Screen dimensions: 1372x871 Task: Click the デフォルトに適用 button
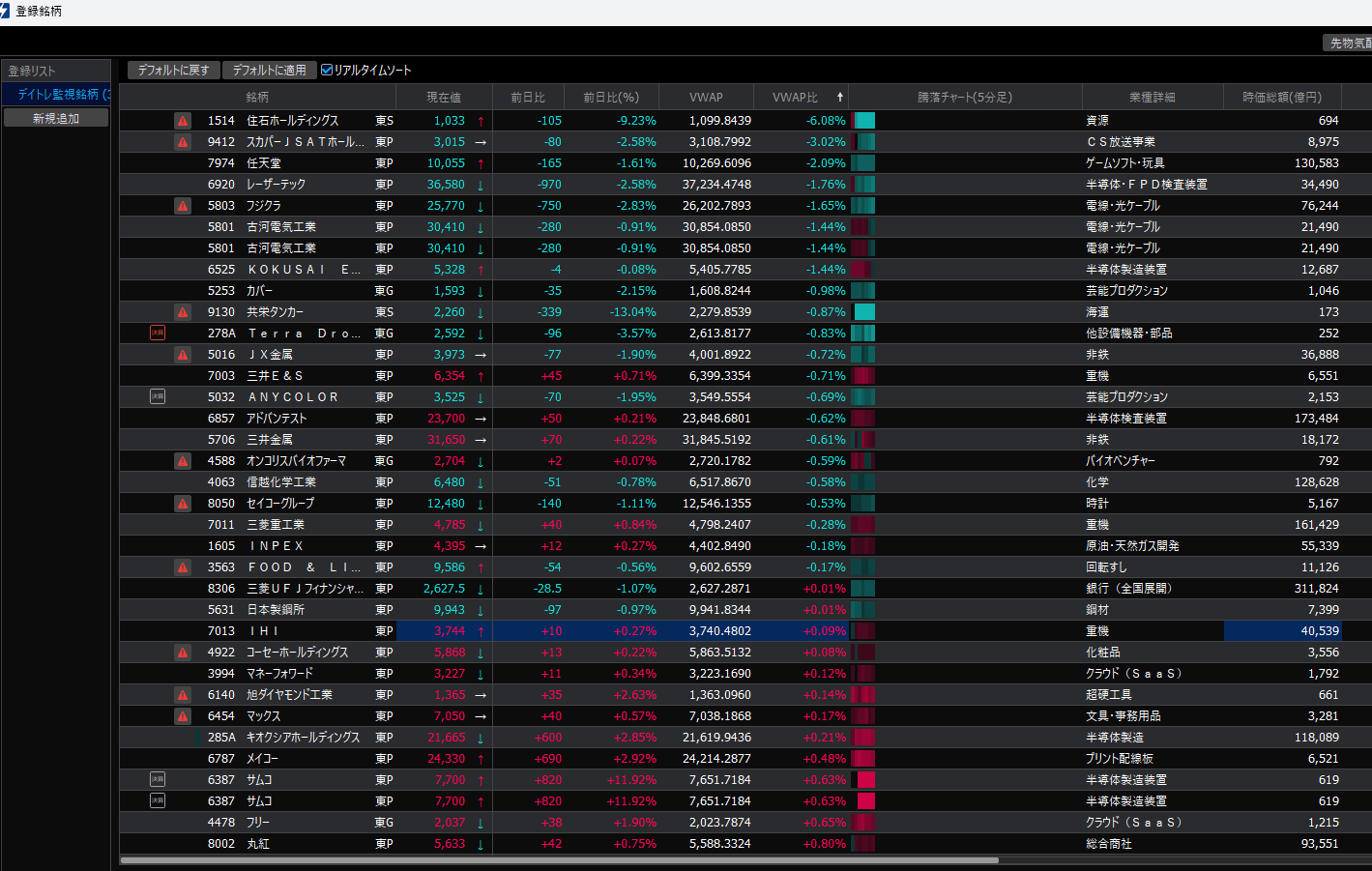click(x=270, y=70)
